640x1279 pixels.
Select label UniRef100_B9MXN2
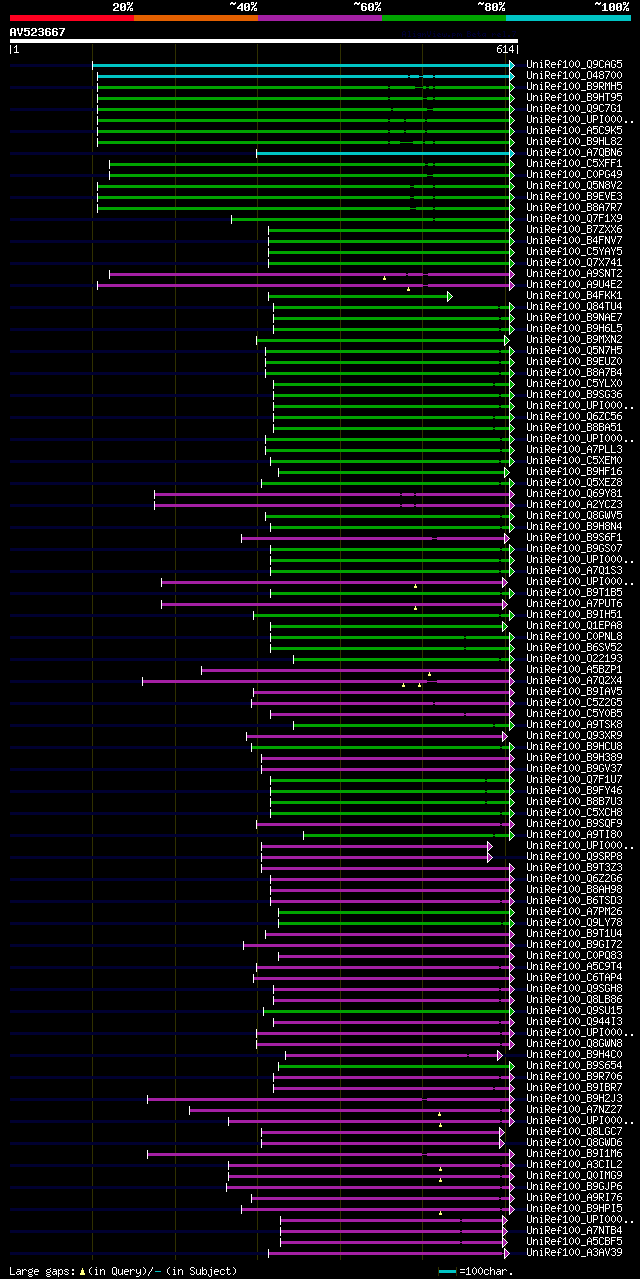[573, 339]
